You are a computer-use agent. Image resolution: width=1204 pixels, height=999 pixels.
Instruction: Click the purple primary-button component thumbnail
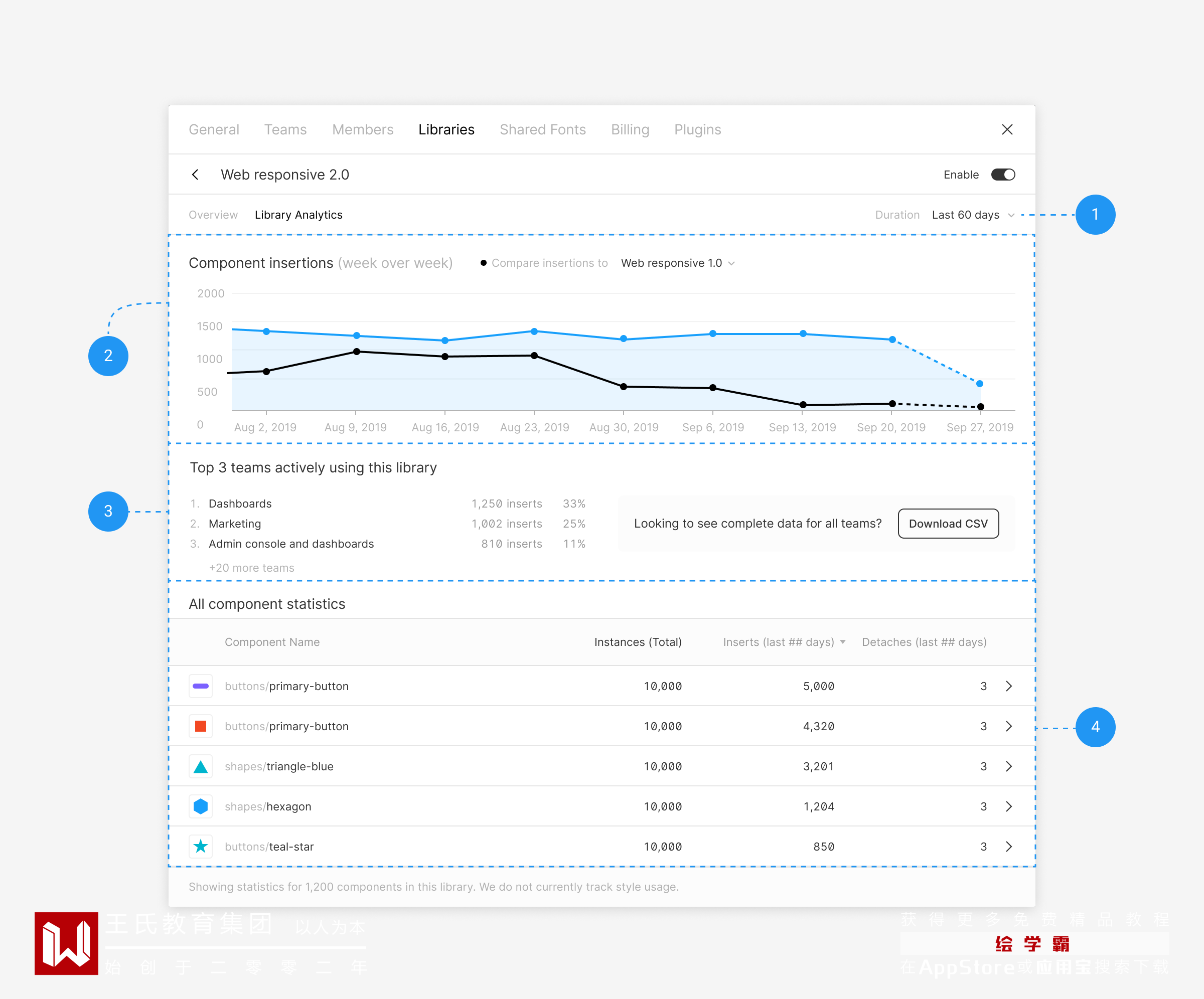point(201,686)
